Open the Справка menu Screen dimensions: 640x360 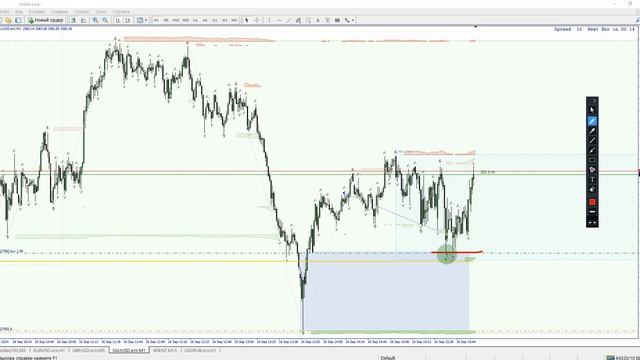tap(121, 12)
